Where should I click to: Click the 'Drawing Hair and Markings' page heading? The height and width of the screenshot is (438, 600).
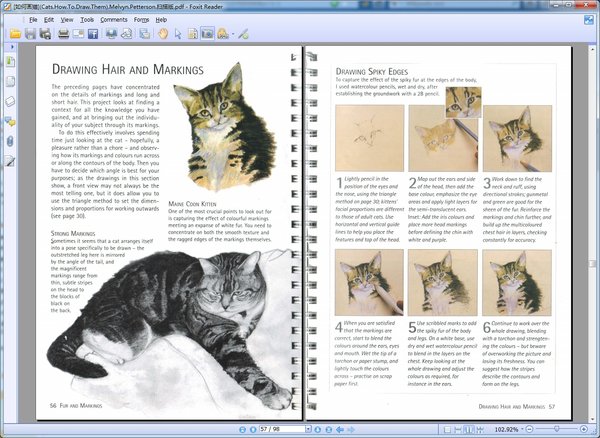(128, 70)
